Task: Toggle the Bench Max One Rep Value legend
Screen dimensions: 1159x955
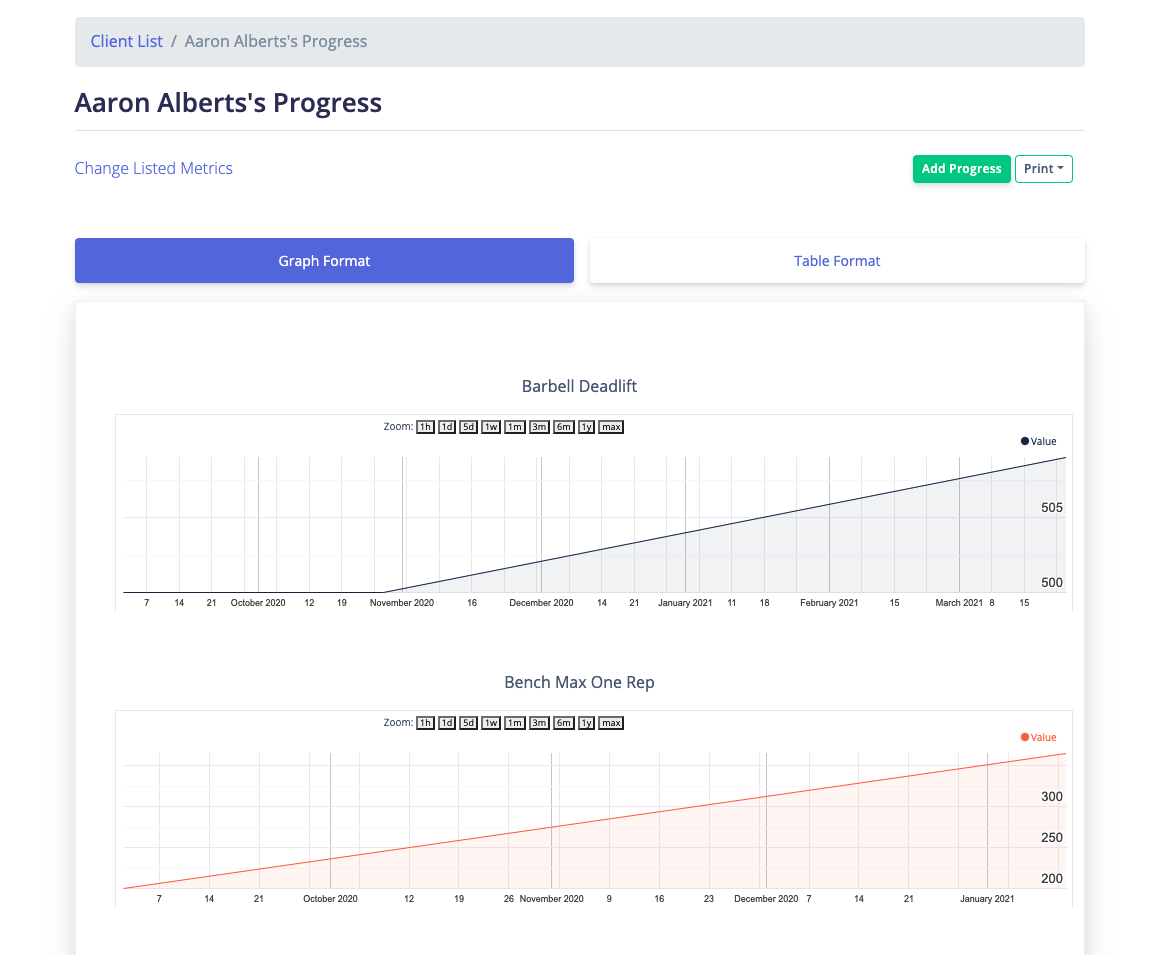Action: (1038, 737)
